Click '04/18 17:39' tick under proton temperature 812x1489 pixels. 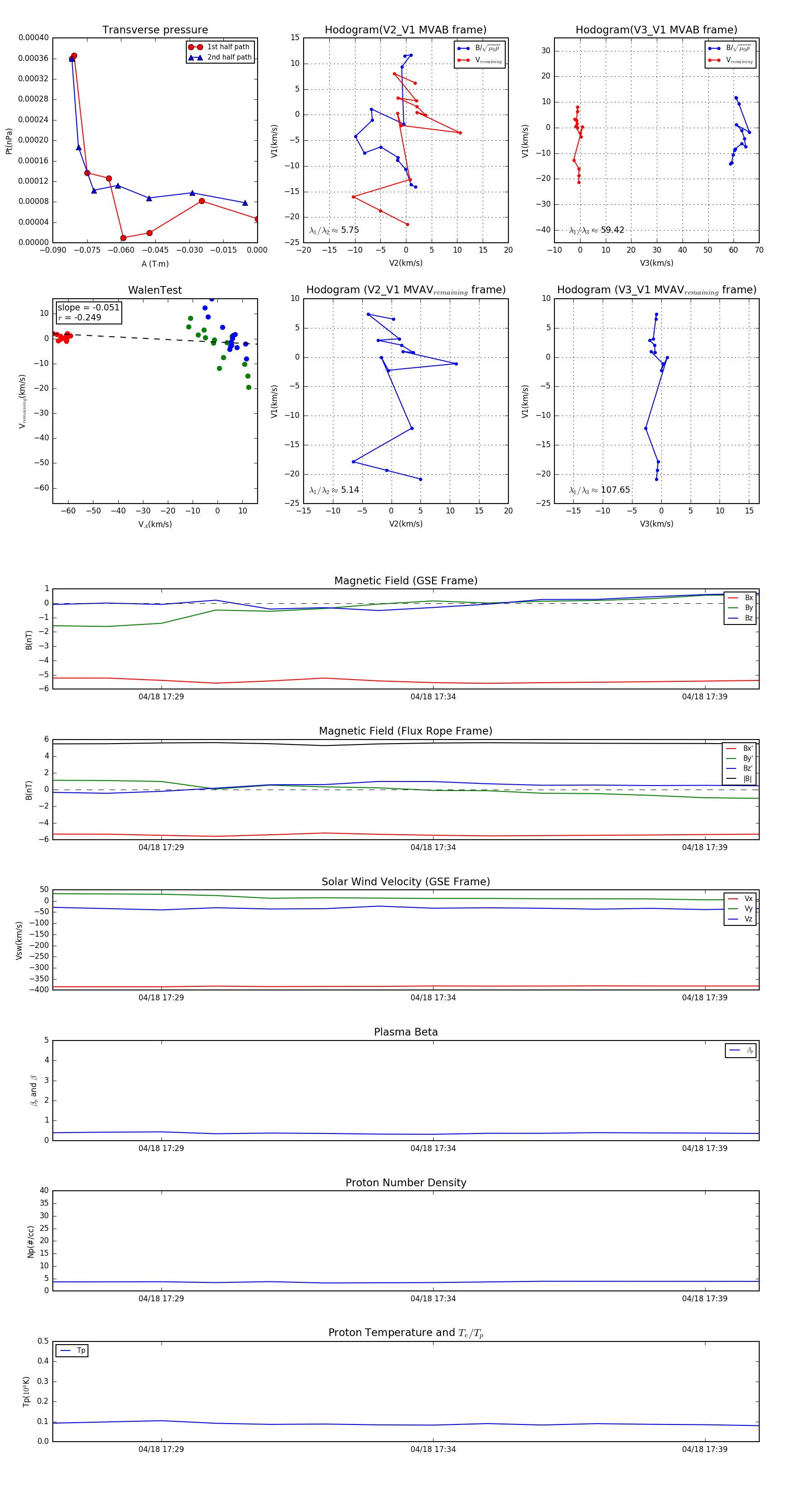705,1449
